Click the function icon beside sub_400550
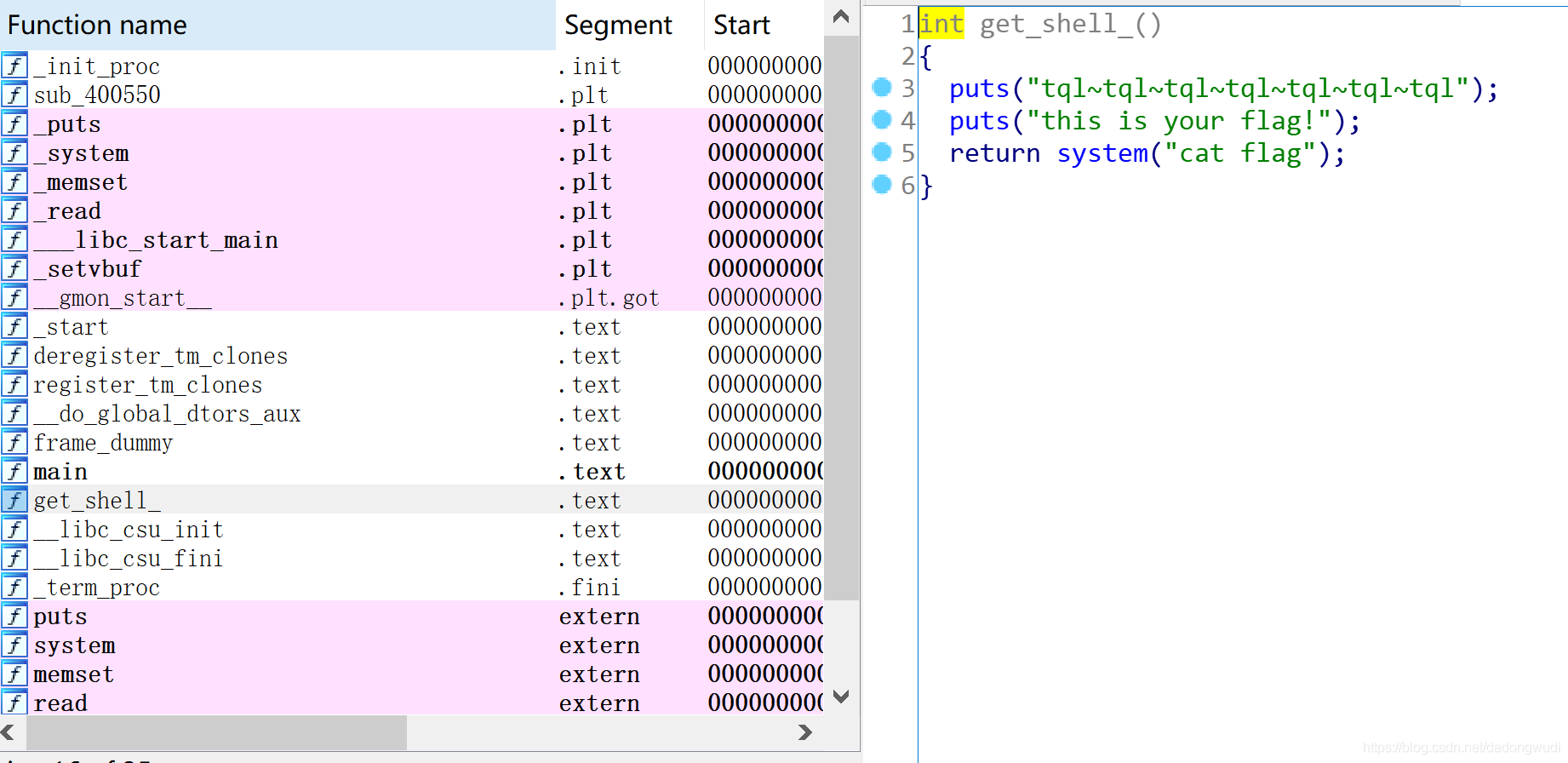This screenshot has width=1568, height=763. (x=14, y=95)
